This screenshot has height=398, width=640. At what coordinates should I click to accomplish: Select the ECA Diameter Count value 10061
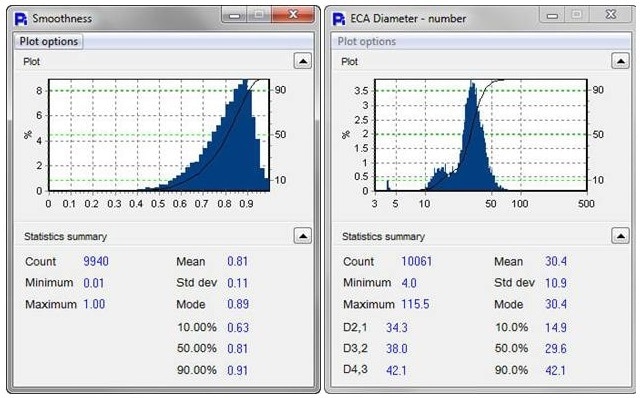(x=416, y=261)
